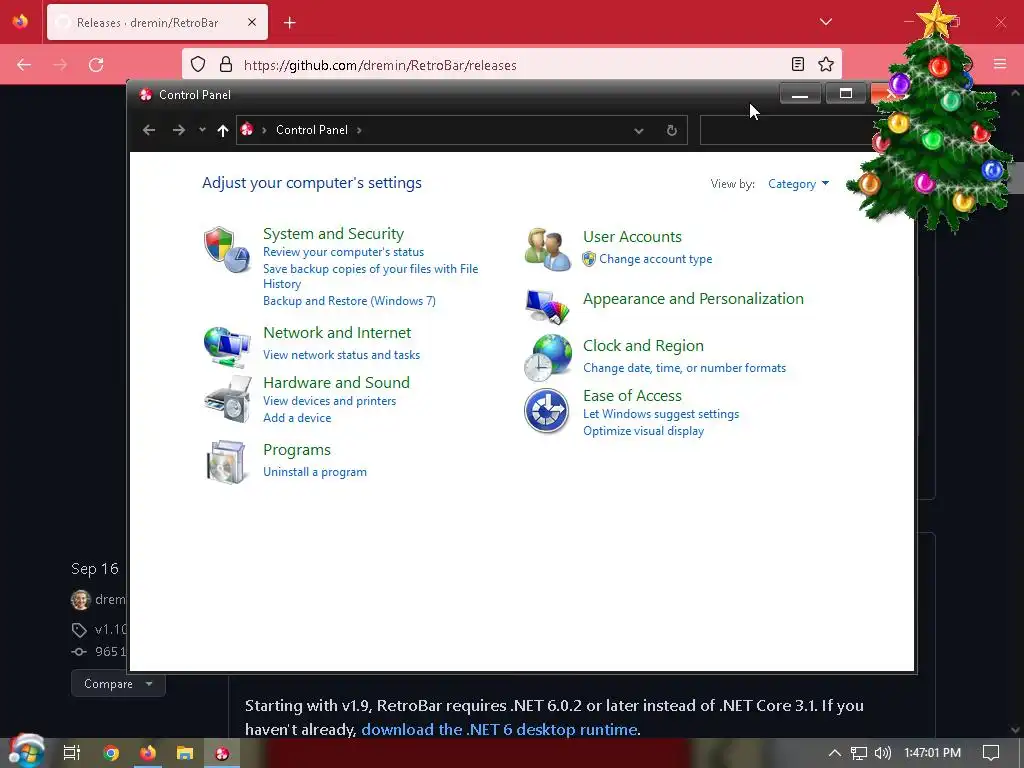Open the Hardware and Sound heading
This screenshot has width=1024, height=768.
(336, 383)
